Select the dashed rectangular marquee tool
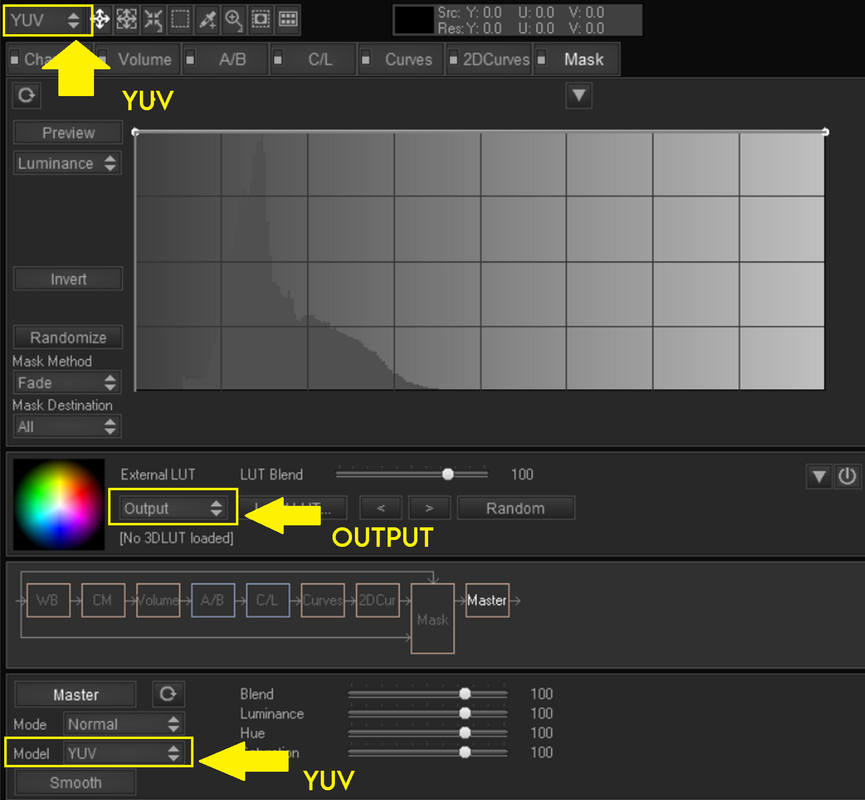This screenshot has height=800, width=865. click(x=180, y=20)
